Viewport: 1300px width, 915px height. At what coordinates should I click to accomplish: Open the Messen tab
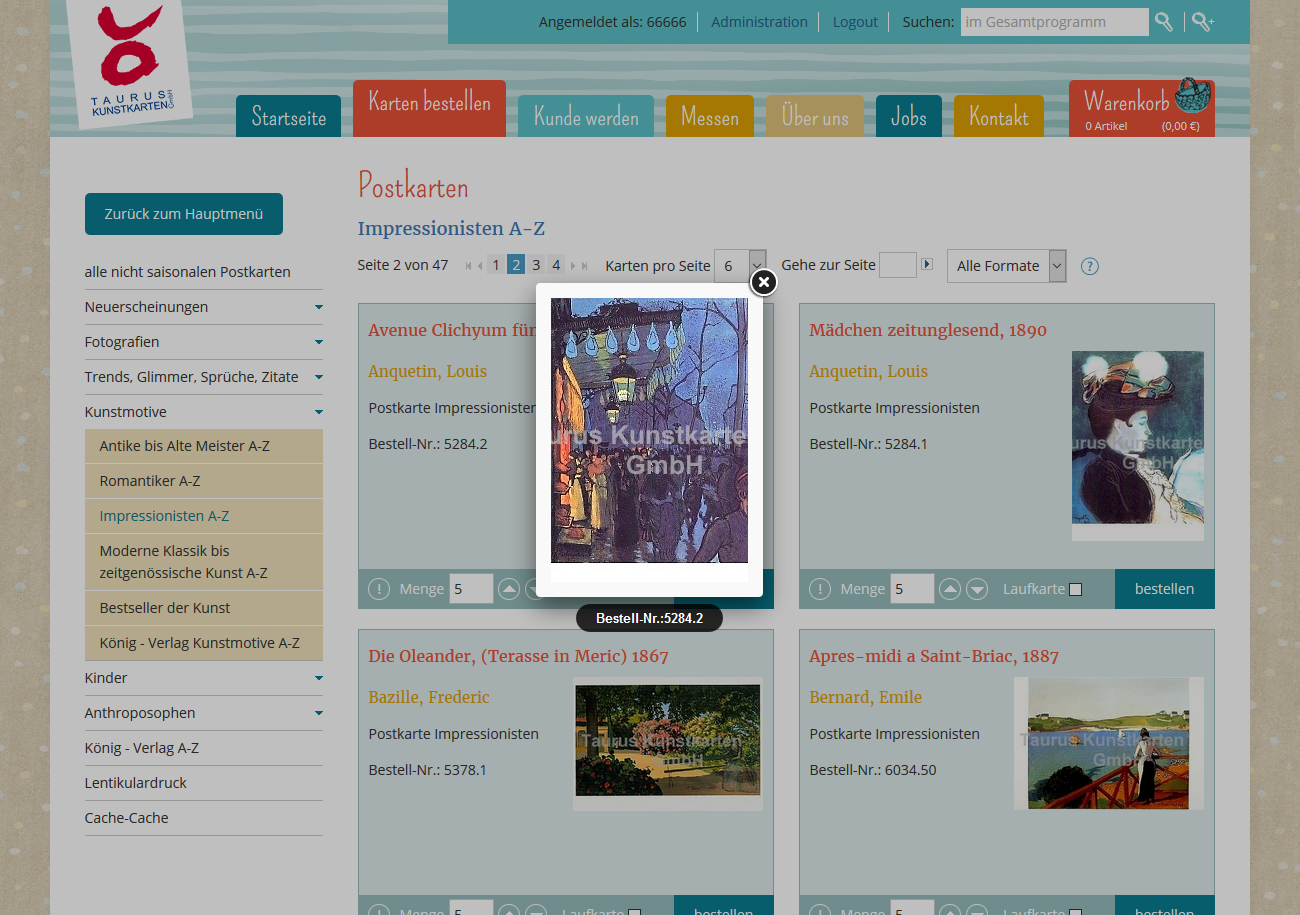pyautogui.click(x=710, y=116)
